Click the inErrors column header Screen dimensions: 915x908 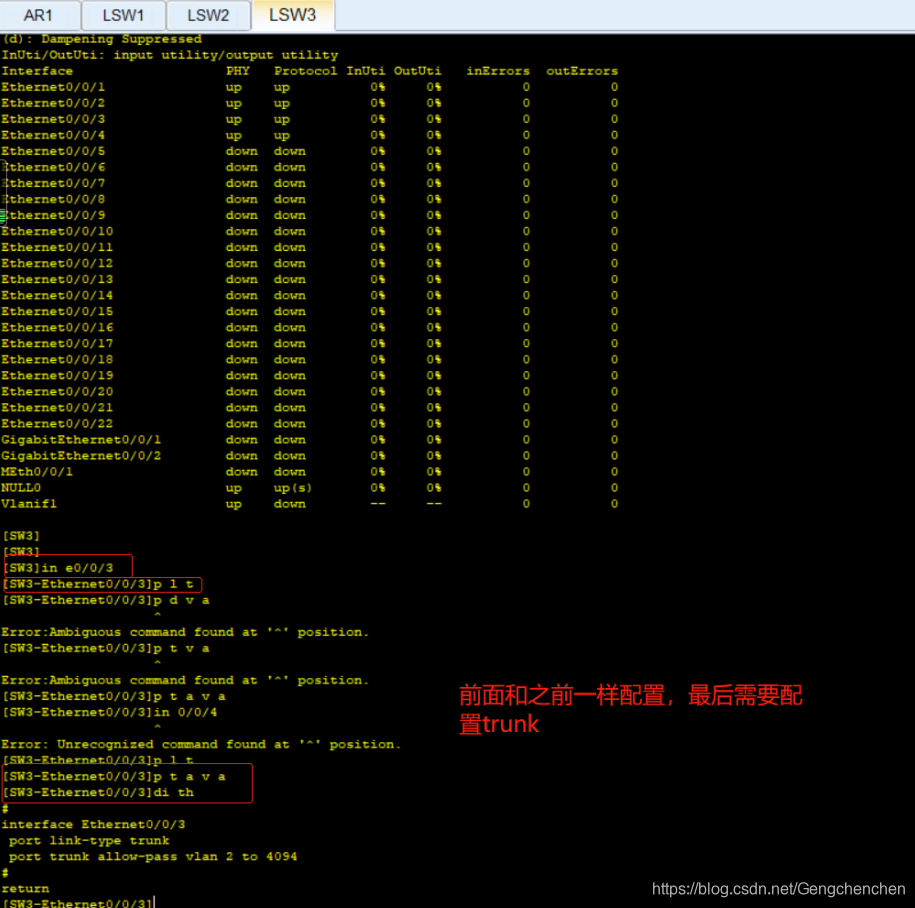[x=498, y=71]
